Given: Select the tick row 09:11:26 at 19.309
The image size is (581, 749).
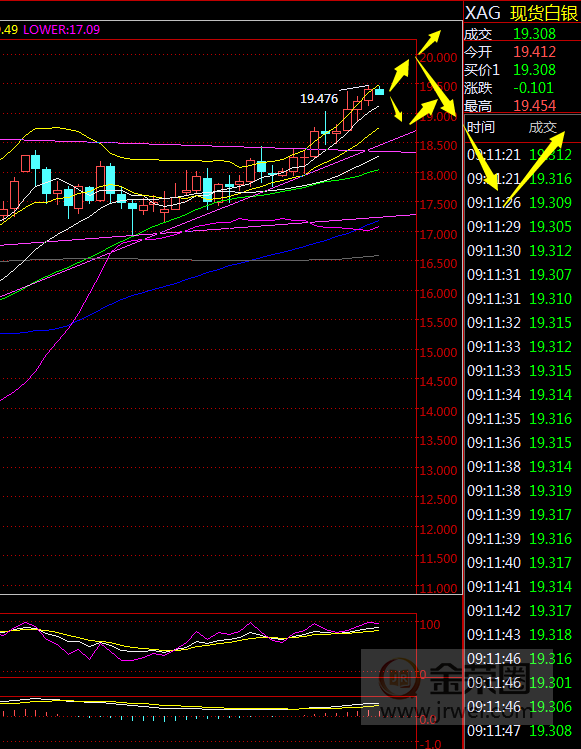Looking at the screenshot, I should pos(519,203).
